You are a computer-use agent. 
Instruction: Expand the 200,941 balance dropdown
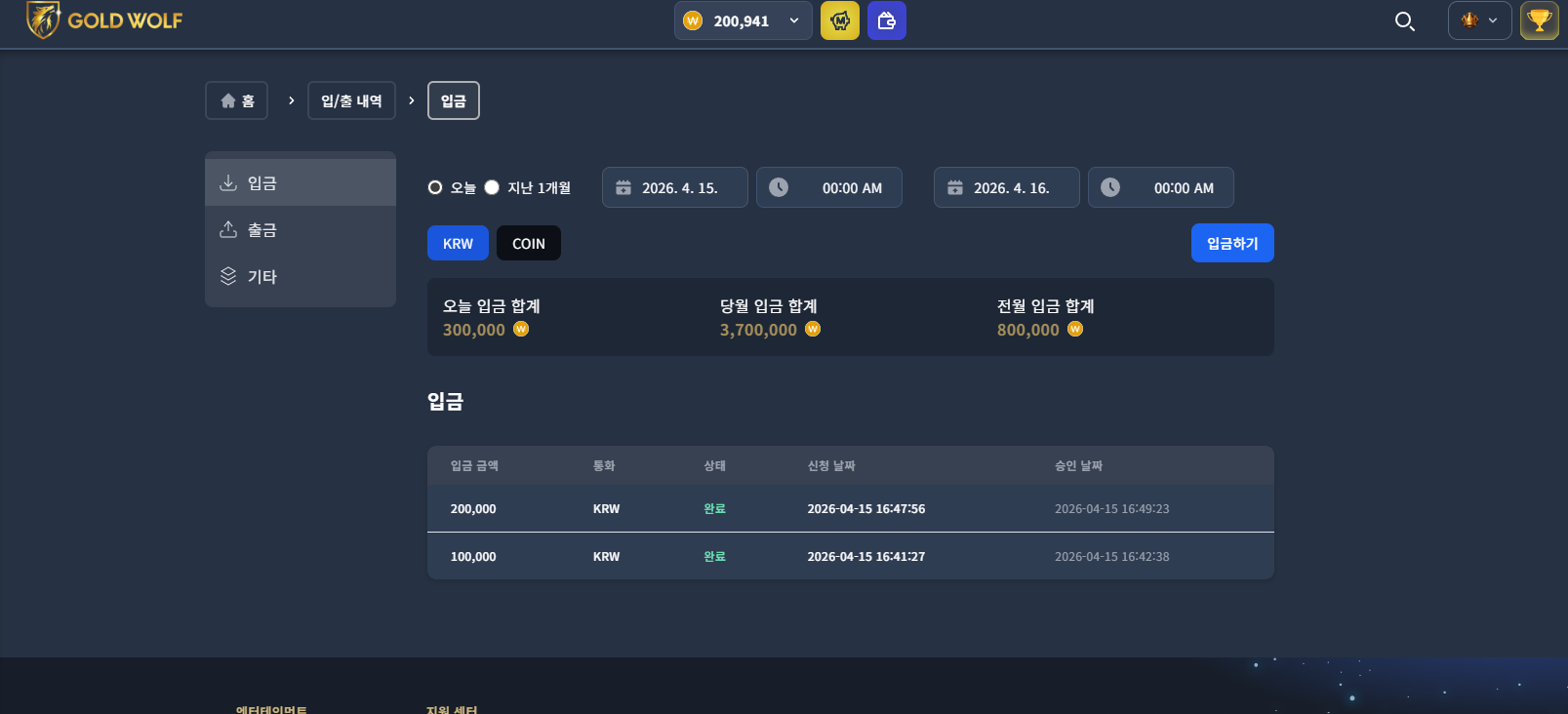[x=744, y=20]
